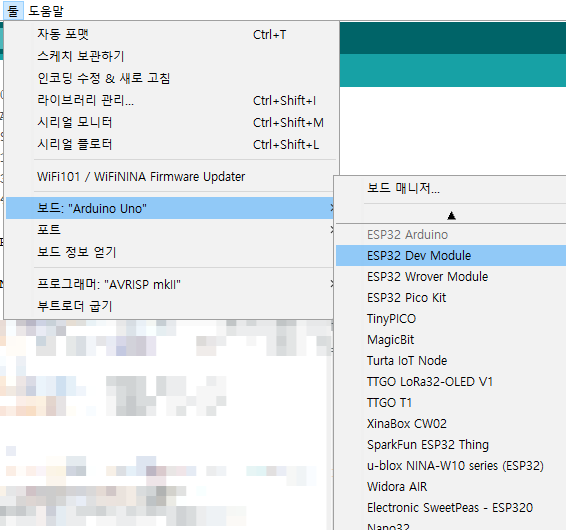Expand the 보드: "Arduino Uno" submenu
The height and width of the screenshot is (530, 566).
pos(170,208)
